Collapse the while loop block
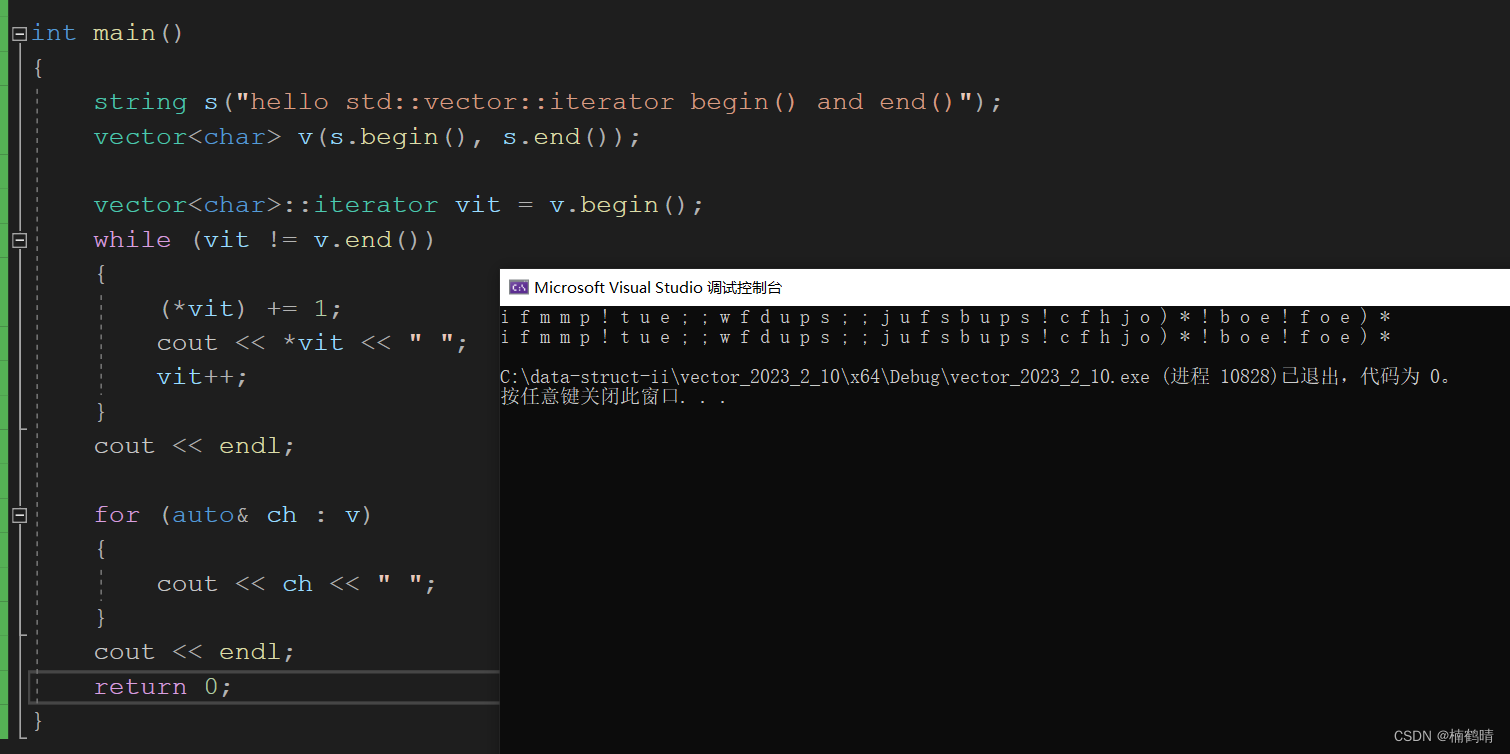Screen dimensions: 1510x754 pos(19,240)
